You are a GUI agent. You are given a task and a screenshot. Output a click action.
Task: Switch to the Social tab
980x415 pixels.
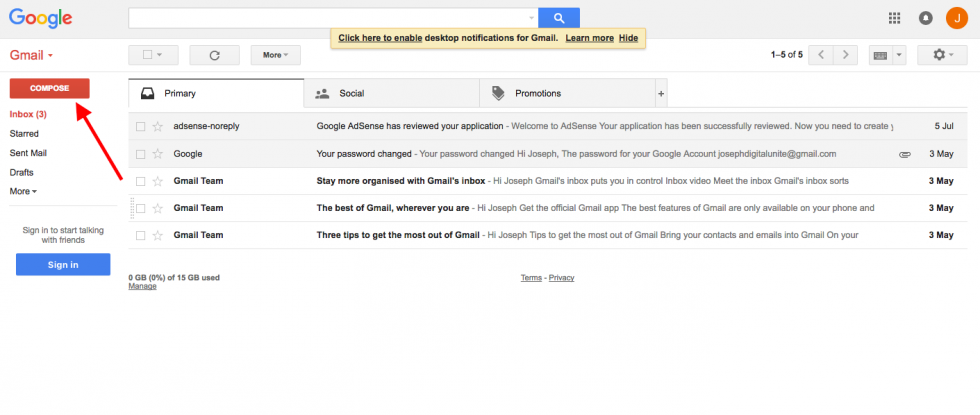tap(392, 94)
